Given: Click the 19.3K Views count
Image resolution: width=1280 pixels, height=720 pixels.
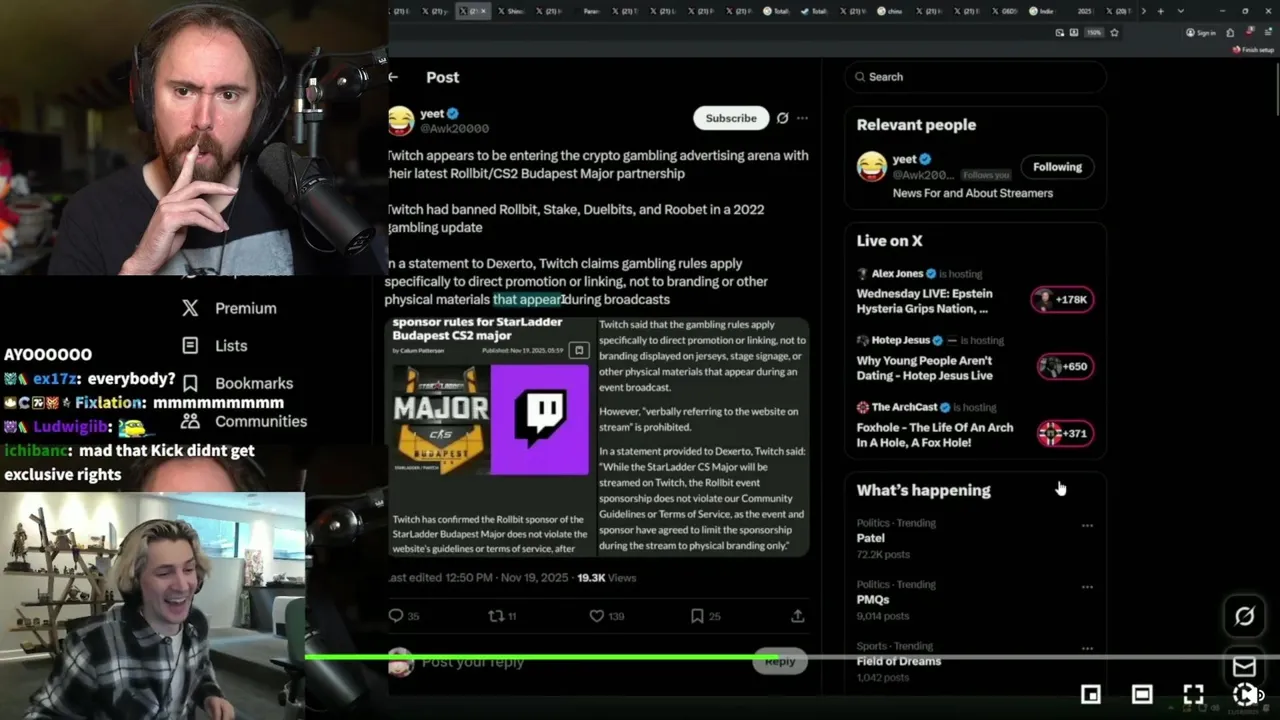Looking at the screenshot, I should [606, 578].
